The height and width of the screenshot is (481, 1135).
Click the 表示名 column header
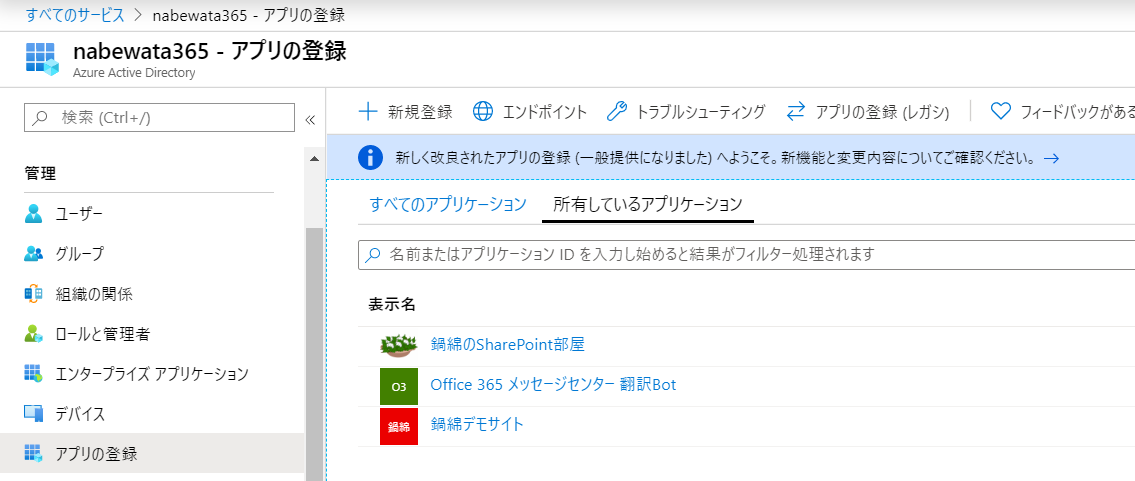point(392,304)
